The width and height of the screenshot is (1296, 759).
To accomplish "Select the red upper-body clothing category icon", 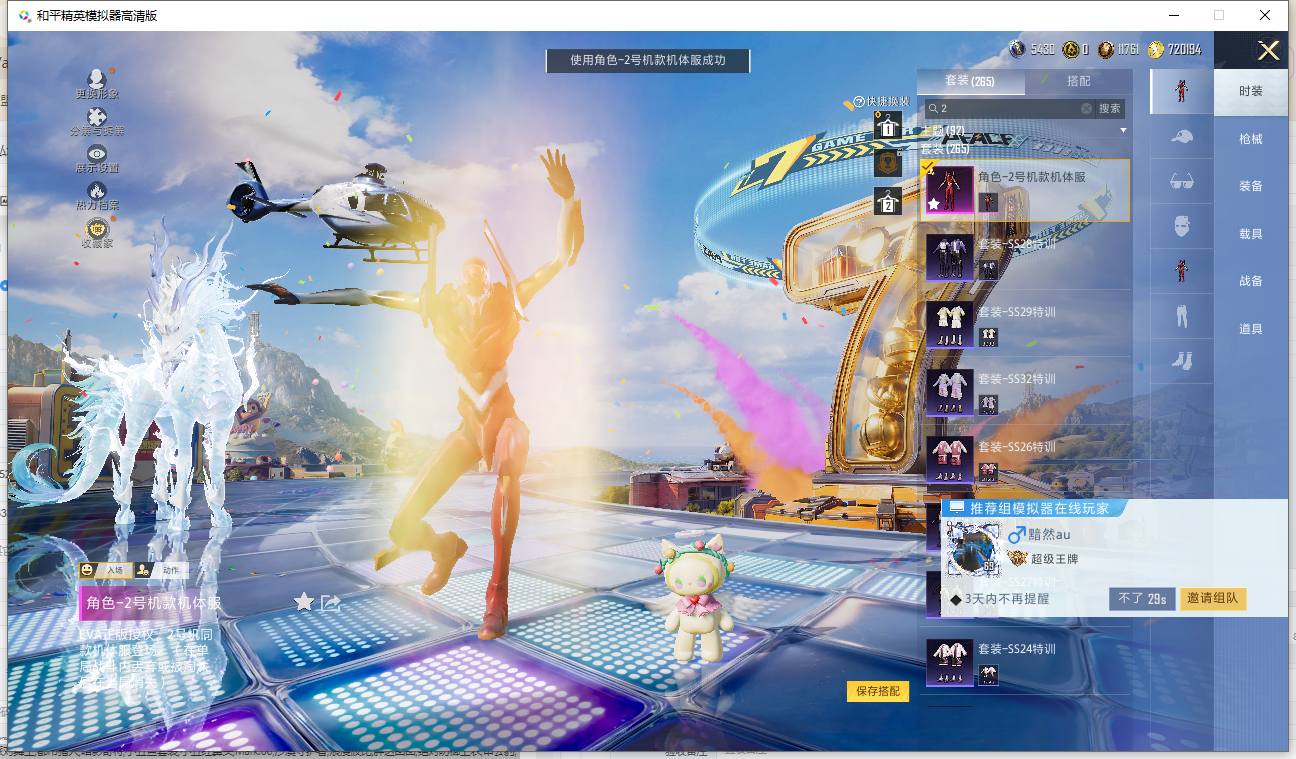I will pos(1182,271).
